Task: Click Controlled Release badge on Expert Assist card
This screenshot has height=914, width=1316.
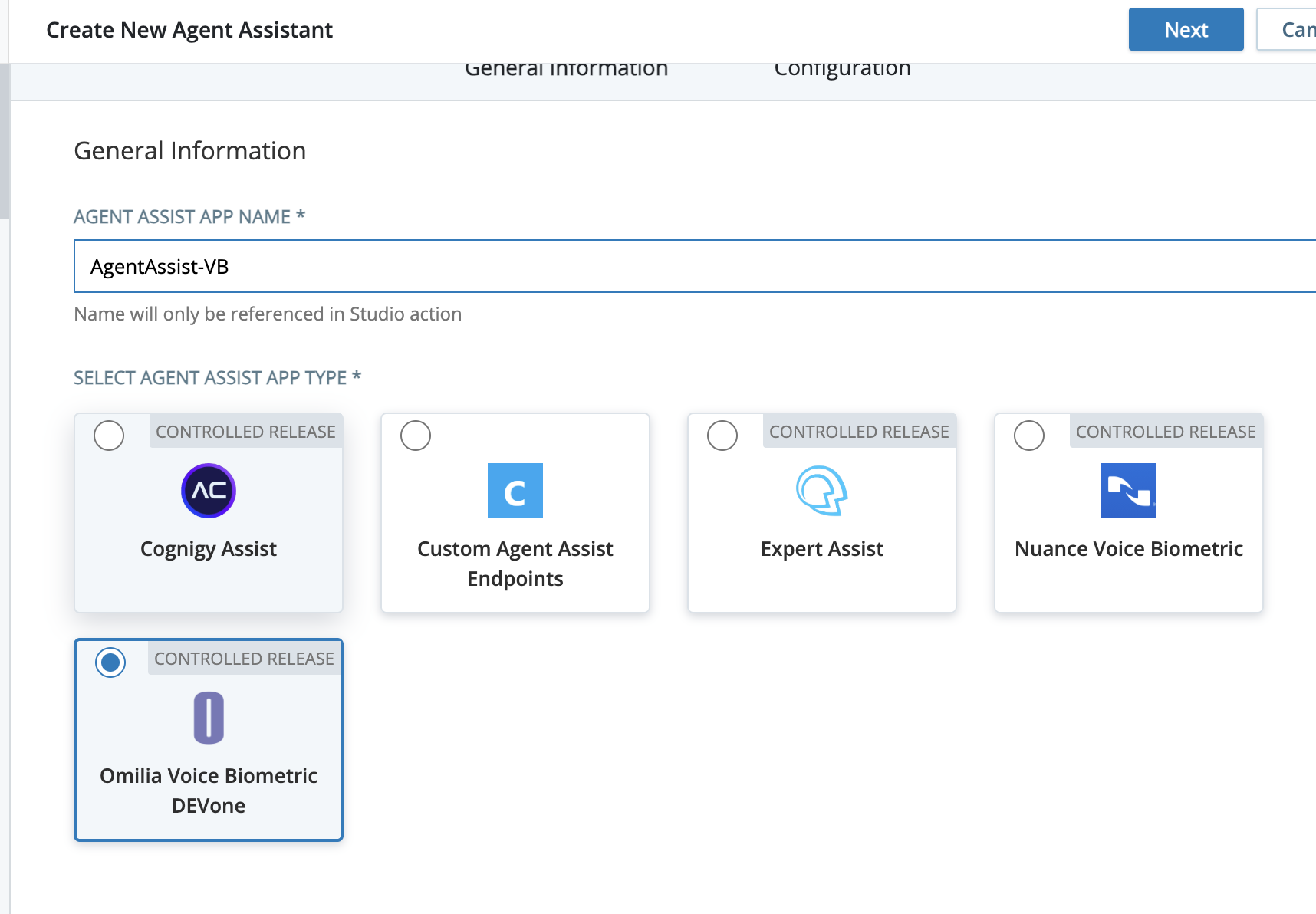Action: (859, 432)
